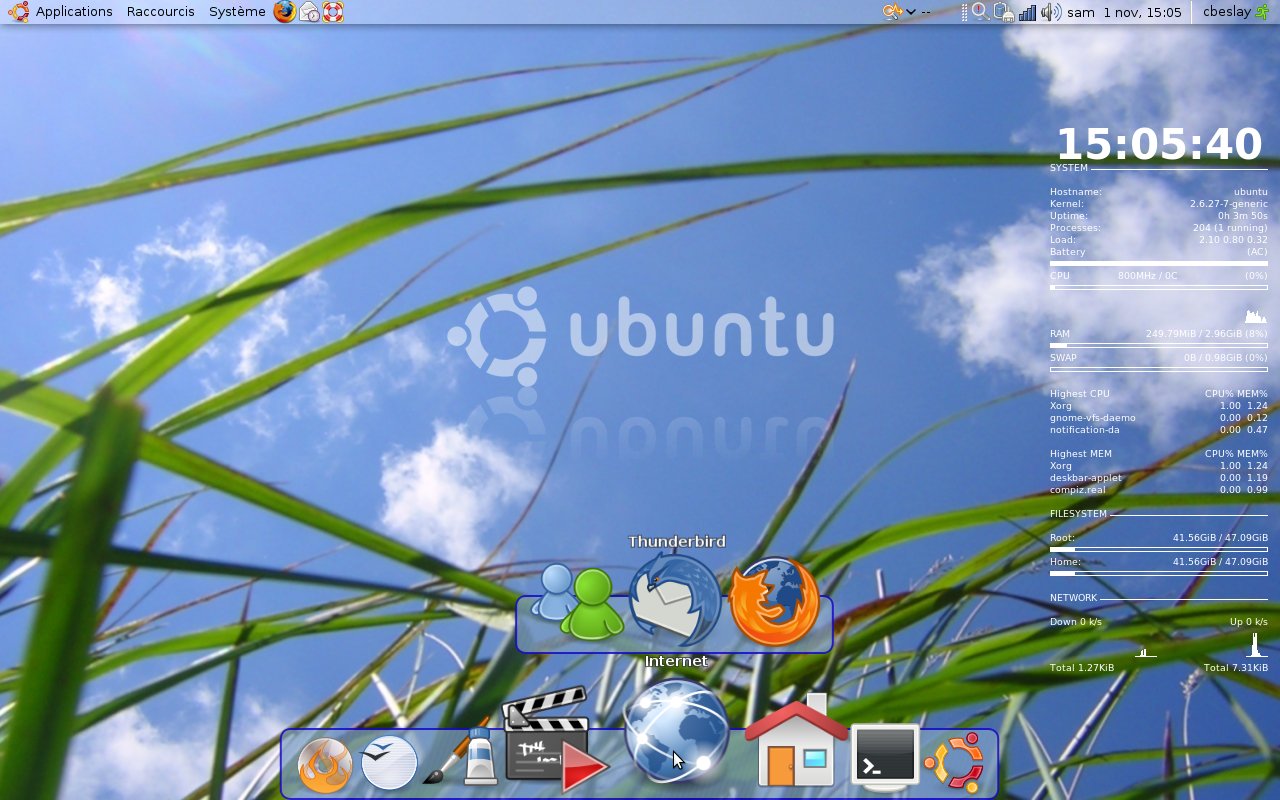Click the Total 7.31KiB upload text
This screenshot has height=800, width=1280.
point(1236,668)
